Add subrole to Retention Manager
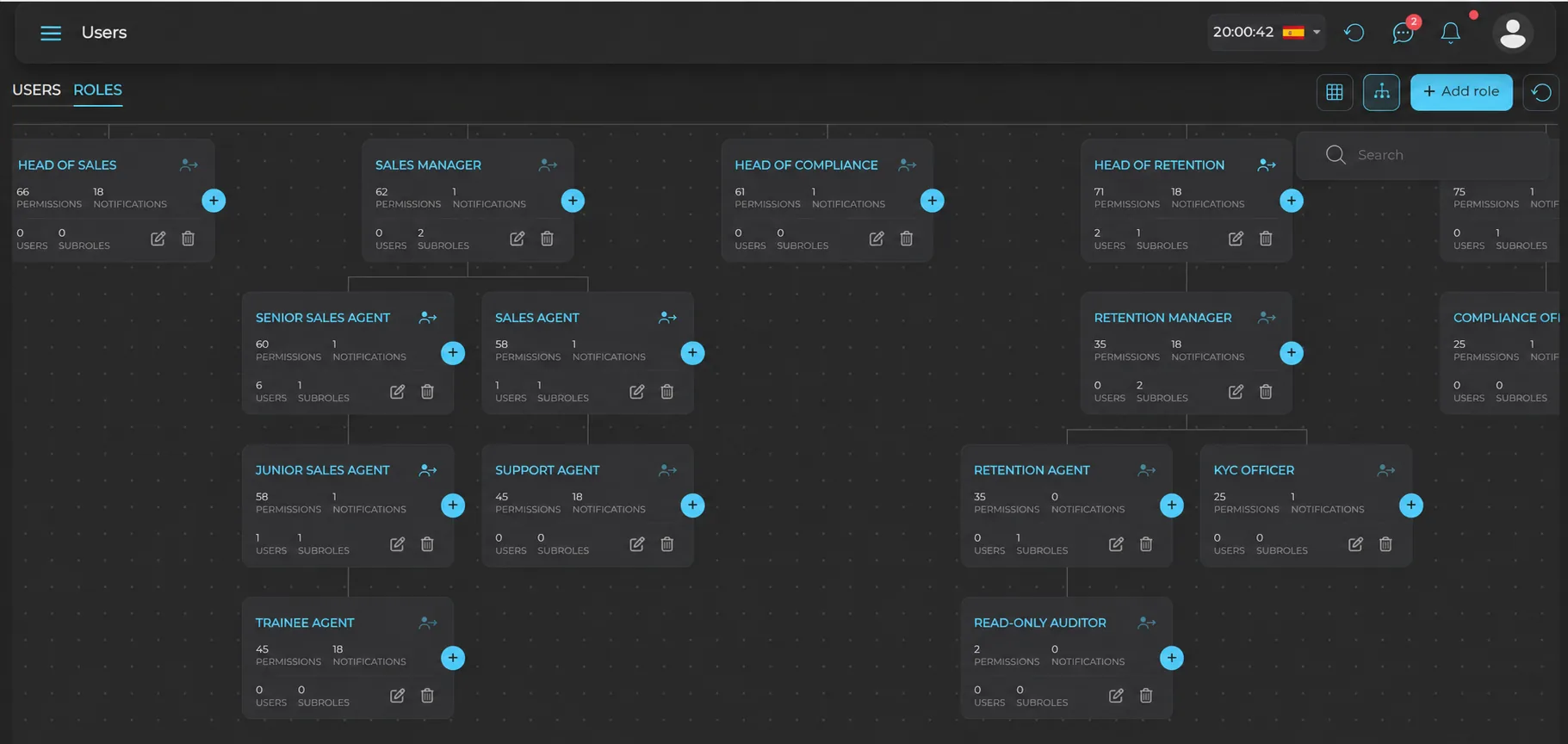 [x=1291, y=353]
